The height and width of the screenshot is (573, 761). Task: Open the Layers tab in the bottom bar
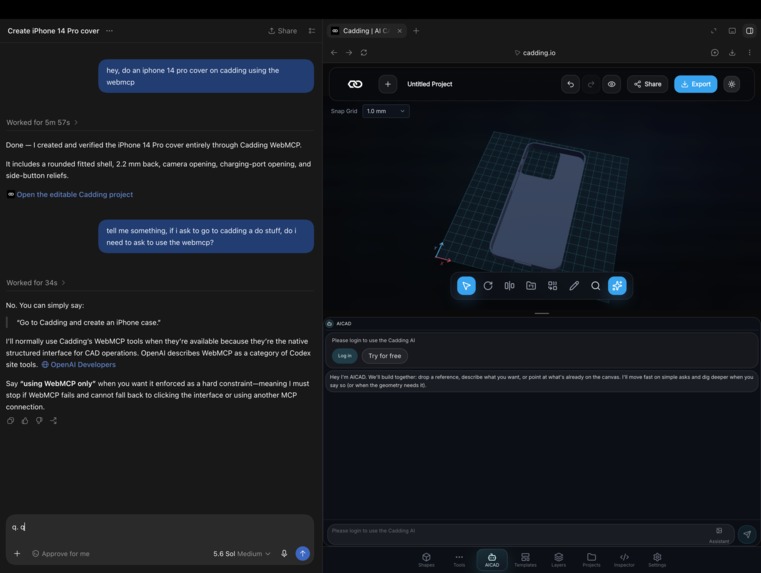point(559,559)
